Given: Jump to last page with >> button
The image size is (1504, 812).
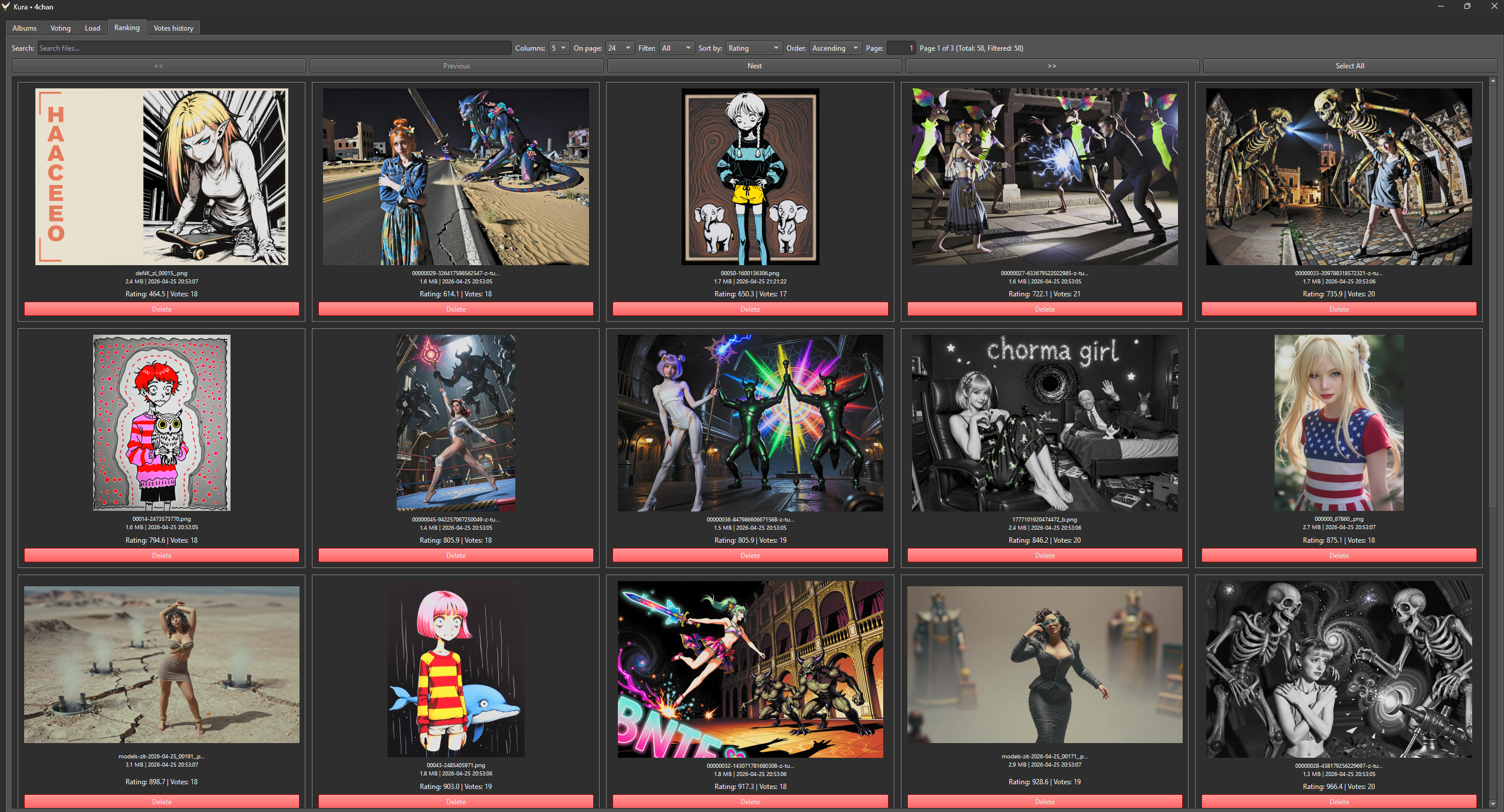Looking at the screenshot, I should [1052, 66].
